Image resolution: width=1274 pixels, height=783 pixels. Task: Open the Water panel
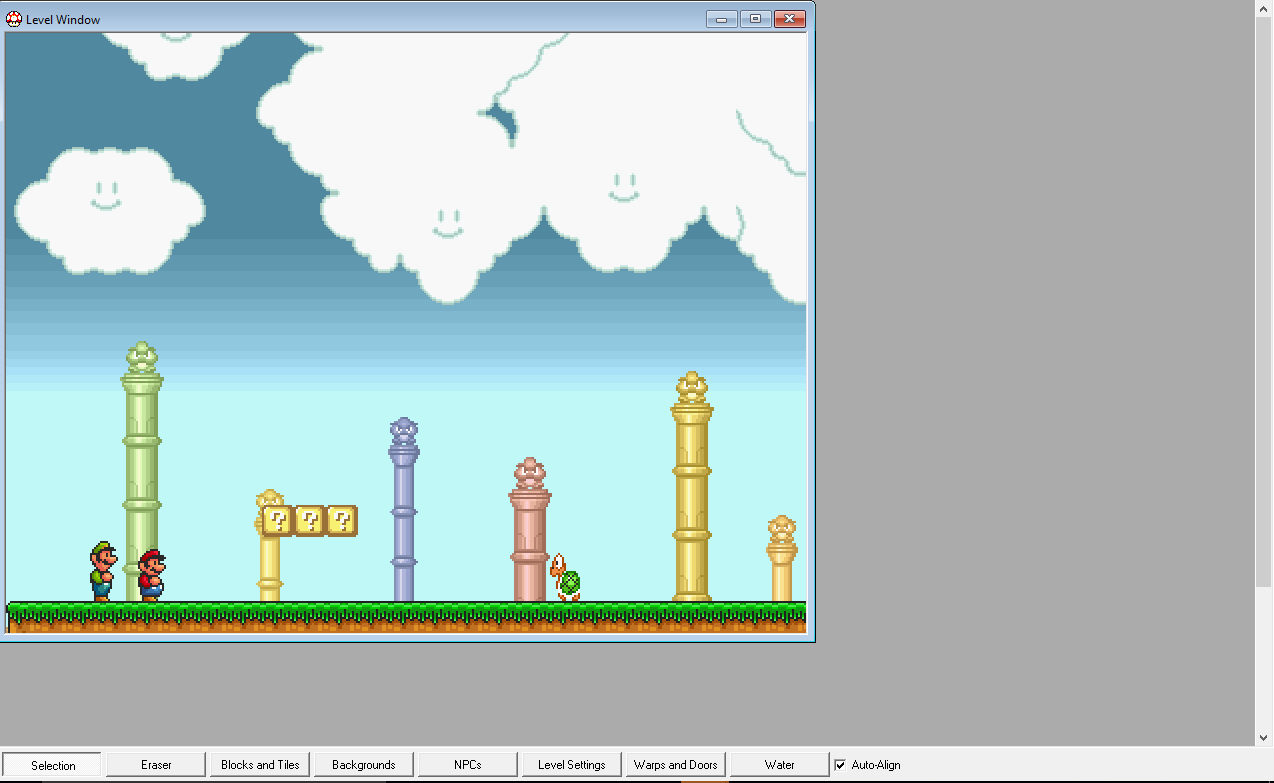[780, 765]
